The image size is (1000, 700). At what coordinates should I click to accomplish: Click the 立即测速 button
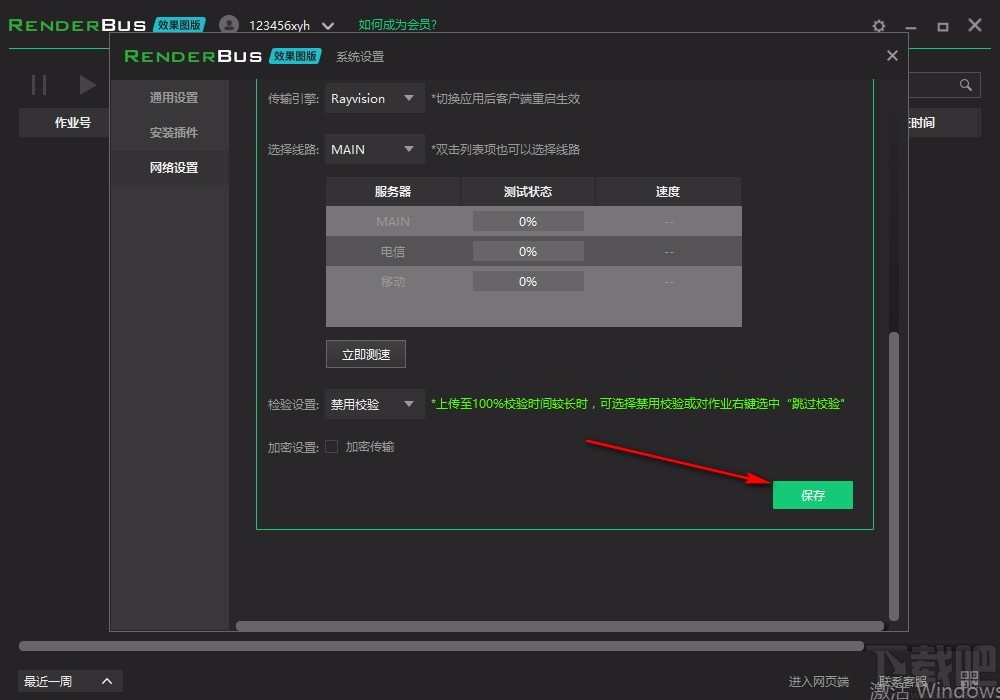pyautogui.click(x=365, y=354)
